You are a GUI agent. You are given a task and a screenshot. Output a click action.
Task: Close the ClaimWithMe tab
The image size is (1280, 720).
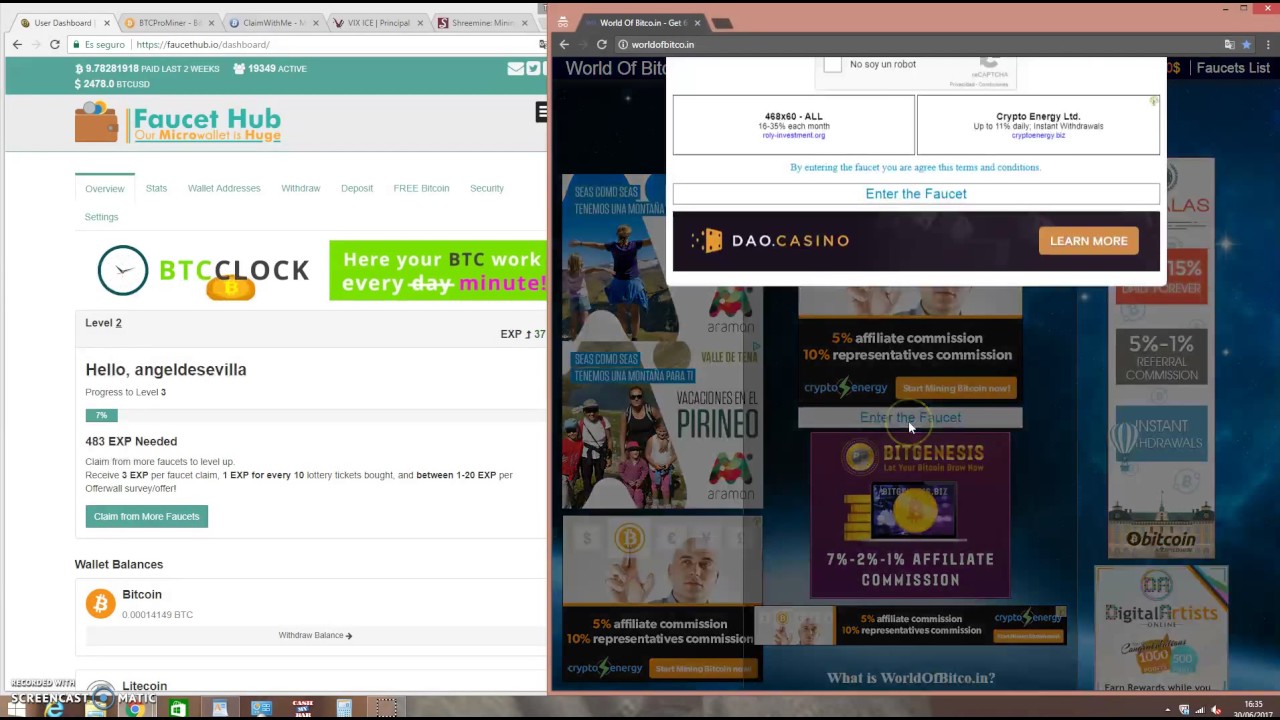[315, 23]
